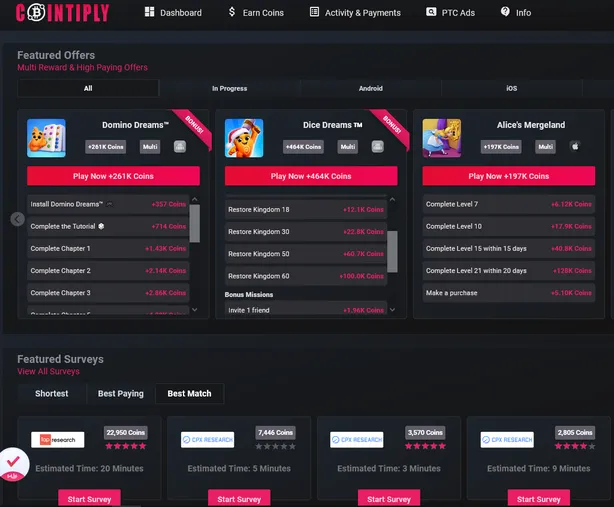Screen dimensions: 614x507
Task: Click the Earn Coins dollar icon
Action: point(232,12)
